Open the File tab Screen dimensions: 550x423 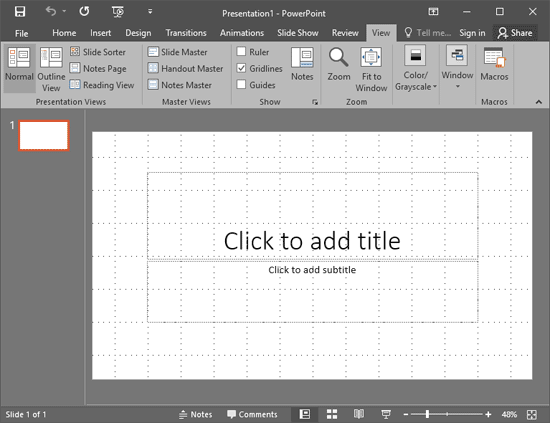pyautogui.click(x=21, y=33)
